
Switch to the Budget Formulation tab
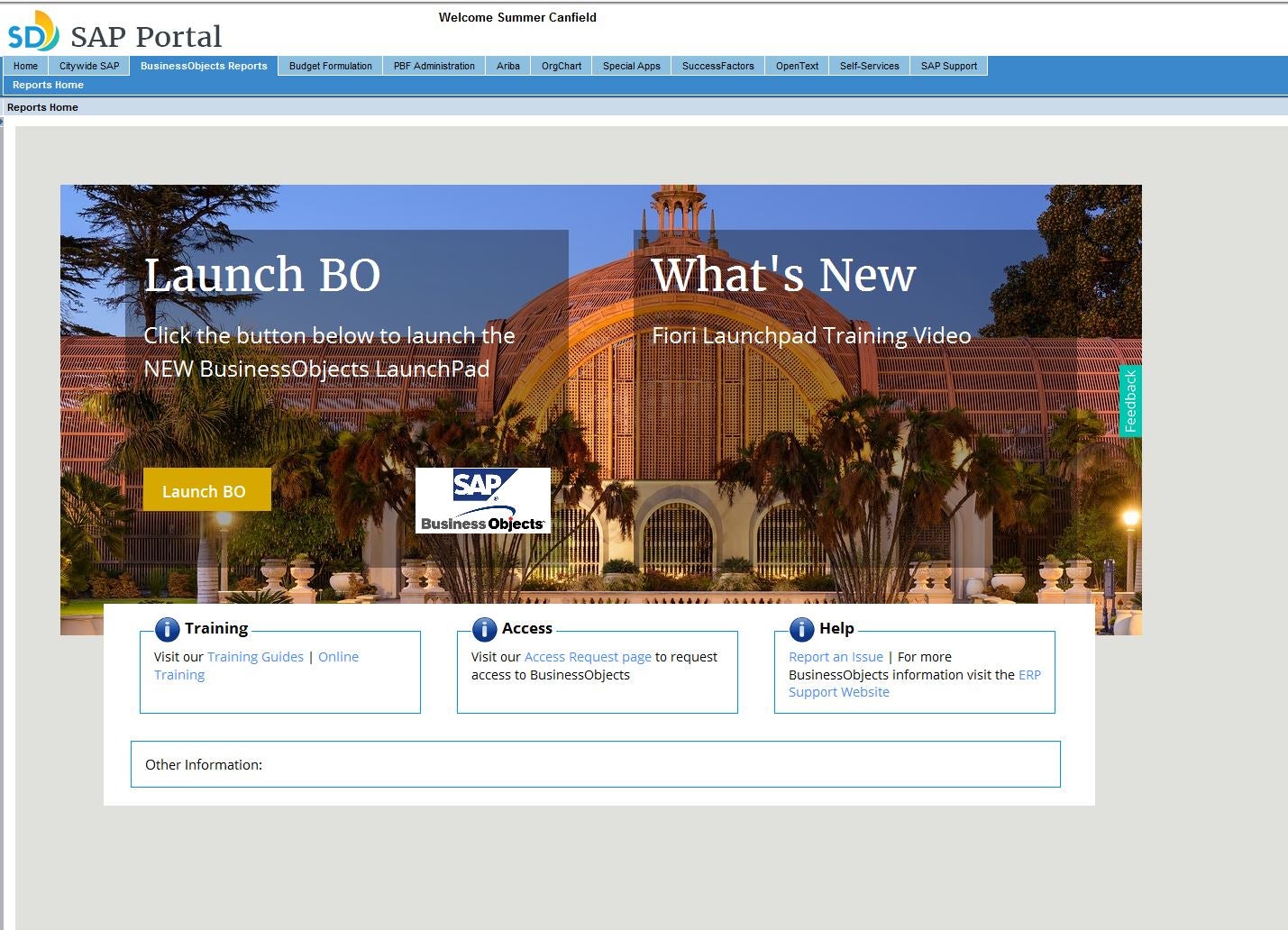[331, 66]
